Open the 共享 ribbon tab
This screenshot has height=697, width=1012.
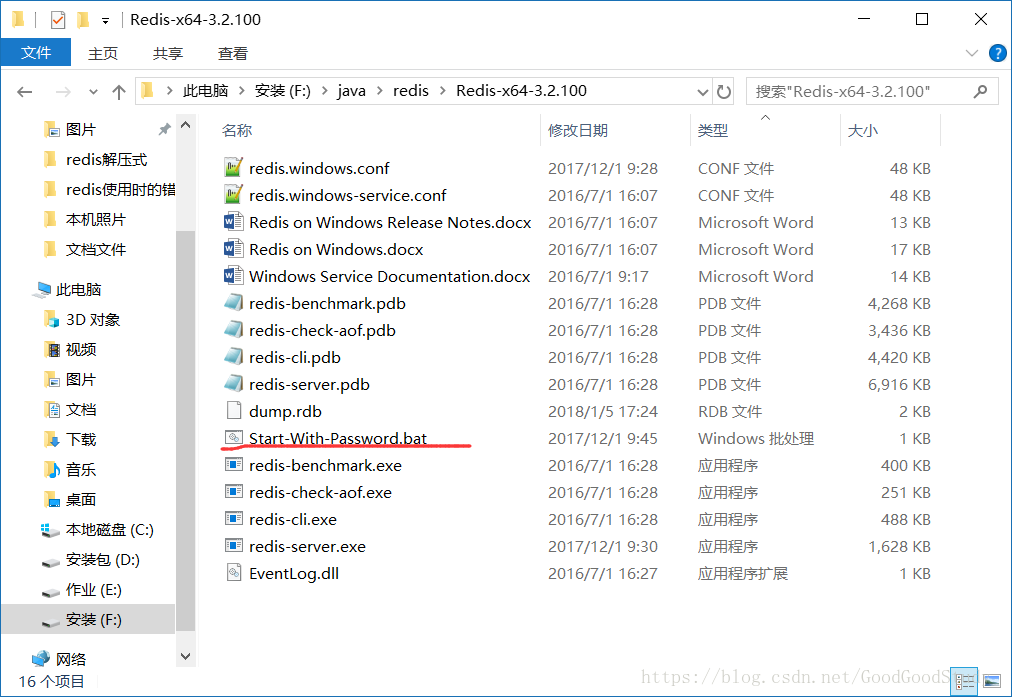(x=168, y=54)
